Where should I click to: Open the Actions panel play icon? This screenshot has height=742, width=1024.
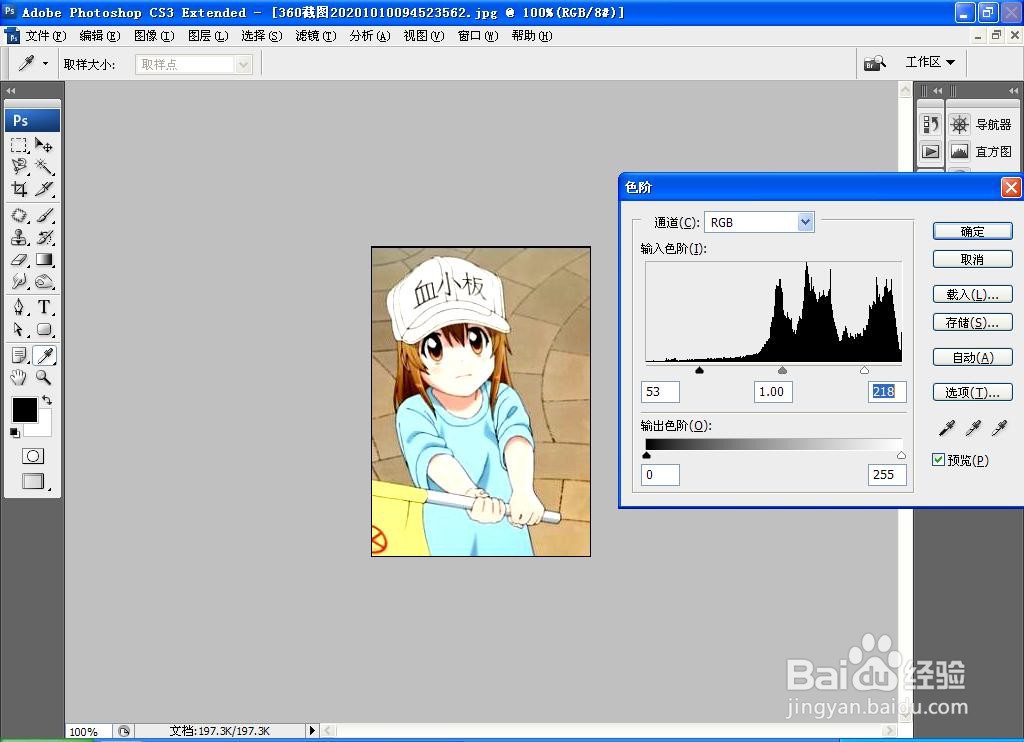click(931, 152)
